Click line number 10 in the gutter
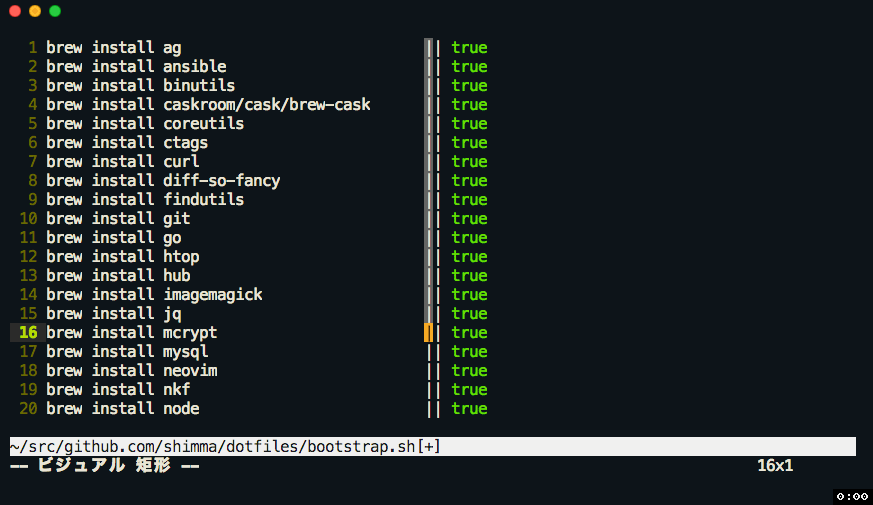The width and height of the screenshot is (873, 505). [28, 218]
